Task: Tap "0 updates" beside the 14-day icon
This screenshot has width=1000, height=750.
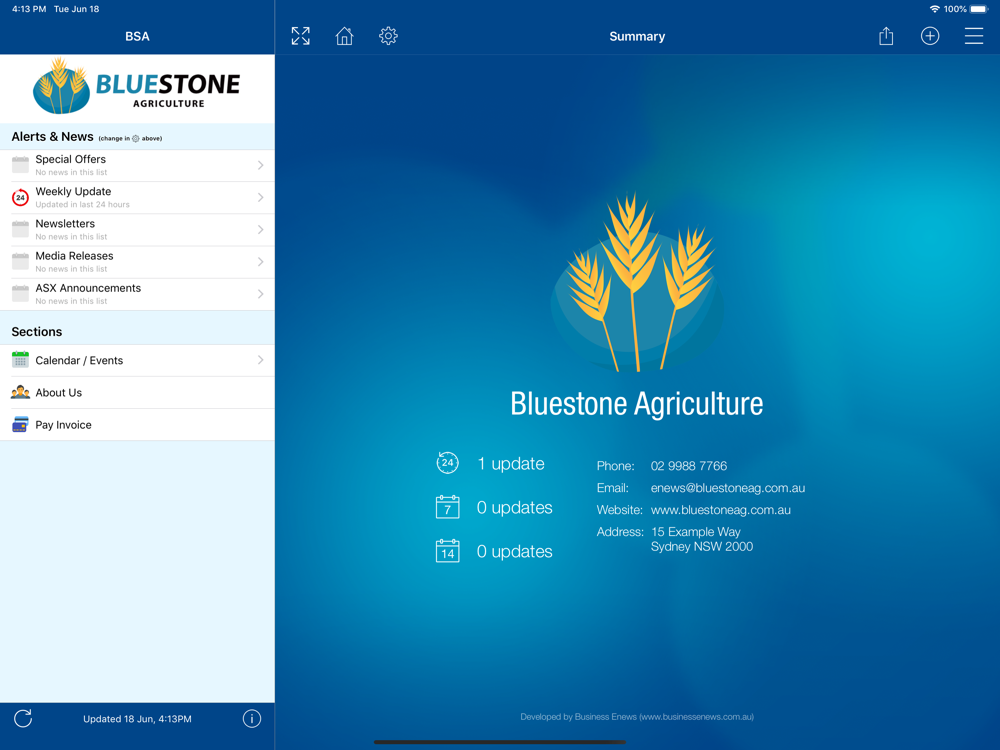Action: click(515, 552)
